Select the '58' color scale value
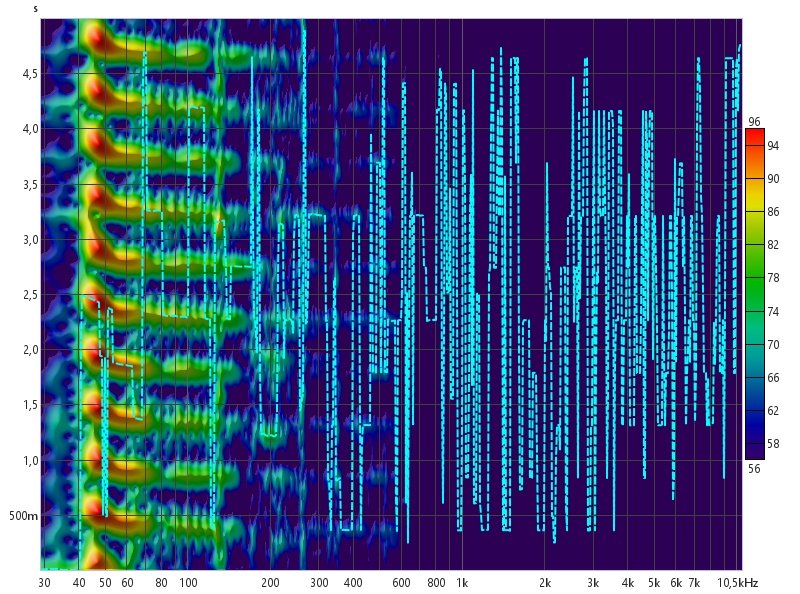 click(773, 444)
